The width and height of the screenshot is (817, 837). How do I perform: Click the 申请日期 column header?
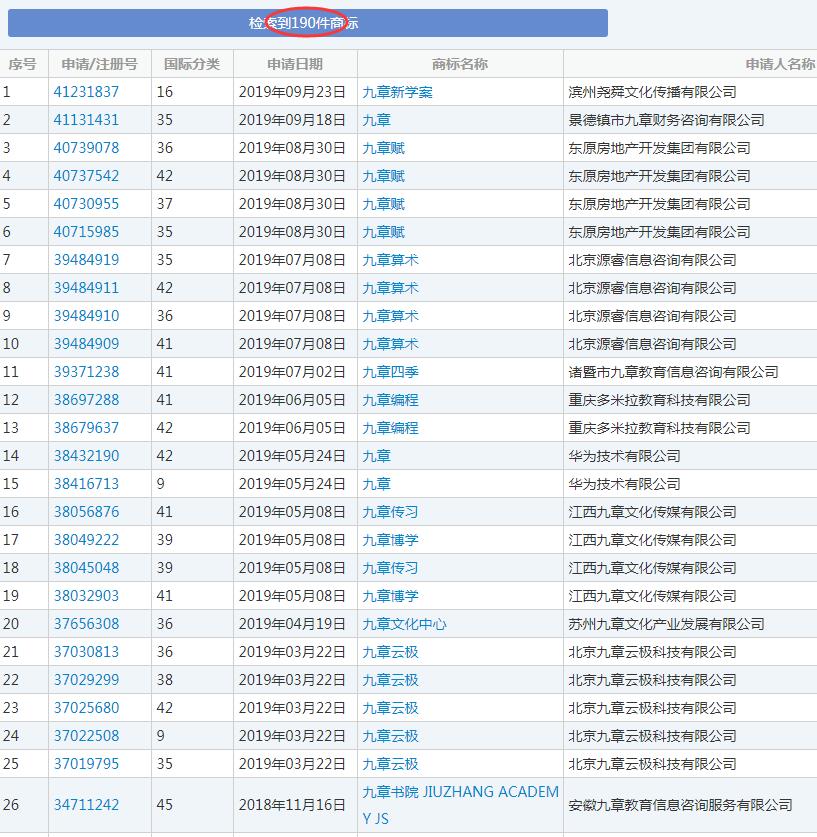coord(292,63)
